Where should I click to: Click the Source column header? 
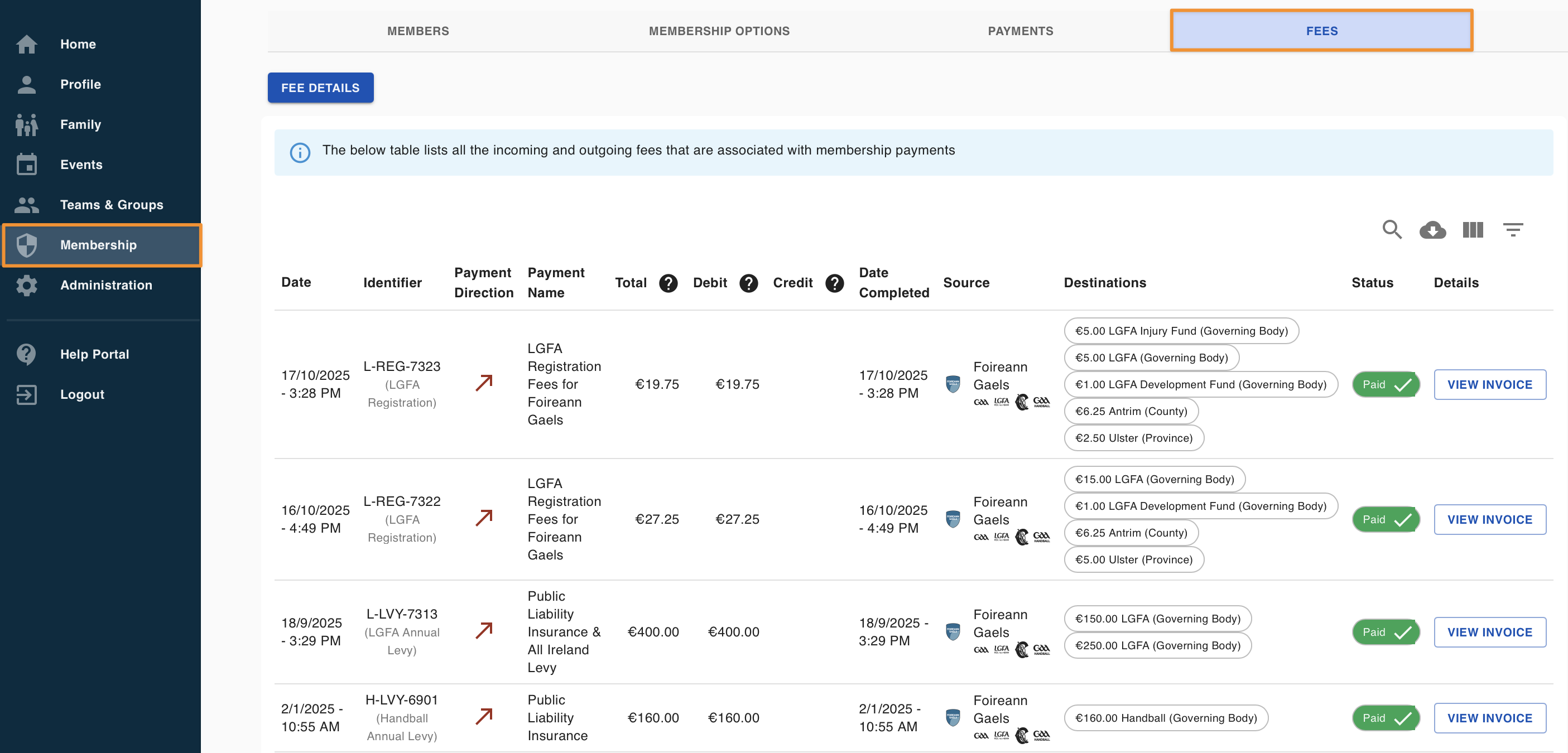pos(966,283)
